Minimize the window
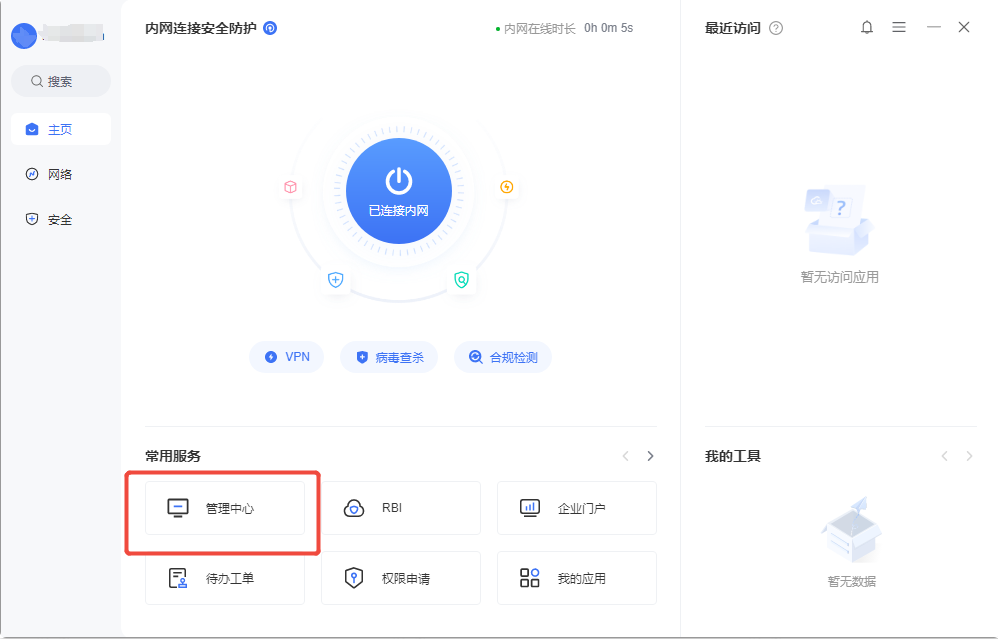 (934, 27)
